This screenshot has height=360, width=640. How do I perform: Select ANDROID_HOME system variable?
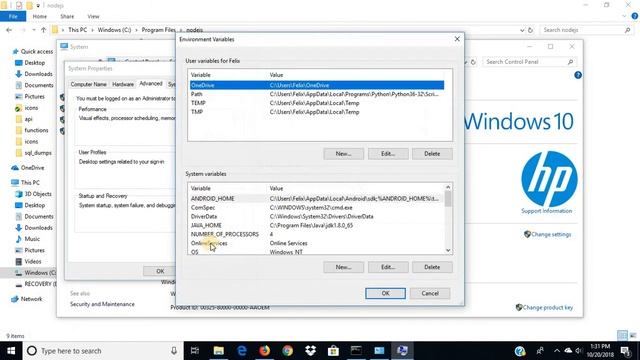point(317,199)
